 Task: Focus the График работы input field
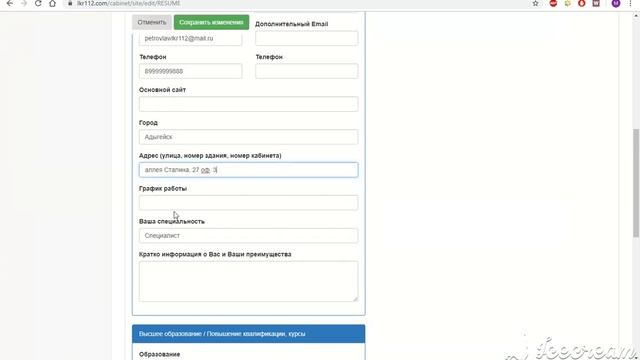tap(249, 202)
